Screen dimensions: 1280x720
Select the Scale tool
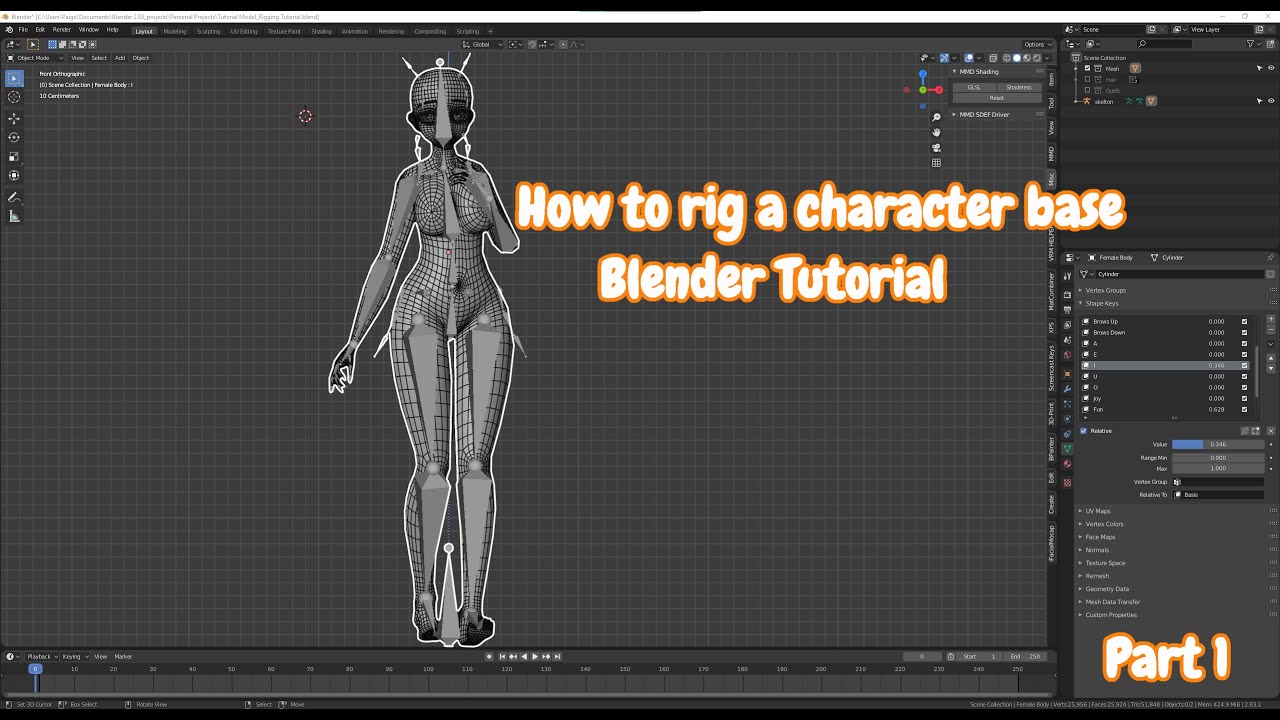click(x=14, y=157)
